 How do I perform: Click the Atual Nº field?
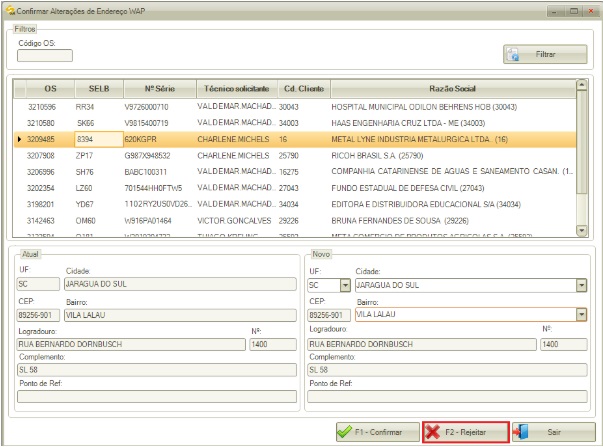[273, 344]
